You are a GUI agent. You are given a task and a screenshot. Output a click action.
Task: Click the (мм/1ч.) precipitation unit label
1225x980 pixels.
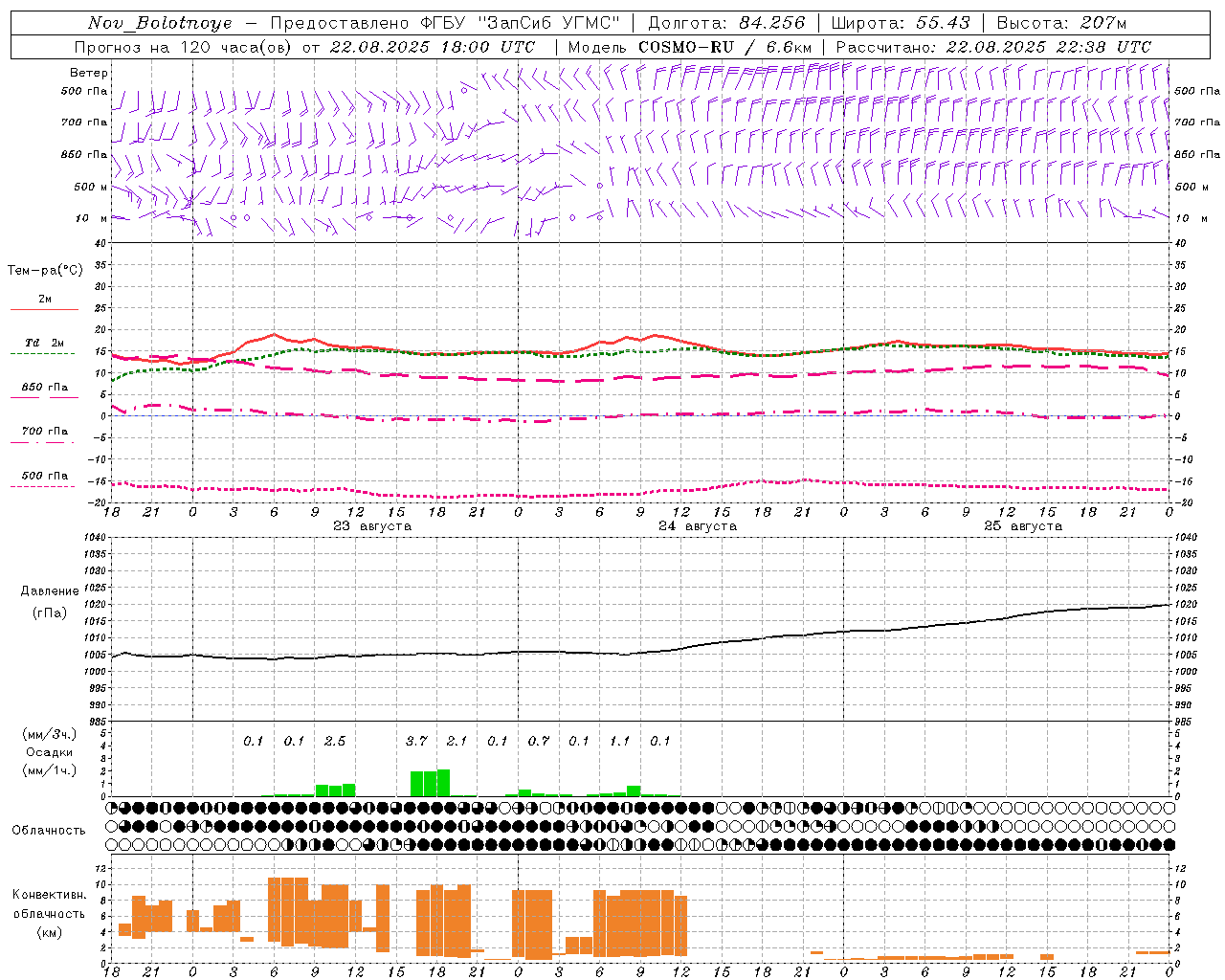coord(49,770)
